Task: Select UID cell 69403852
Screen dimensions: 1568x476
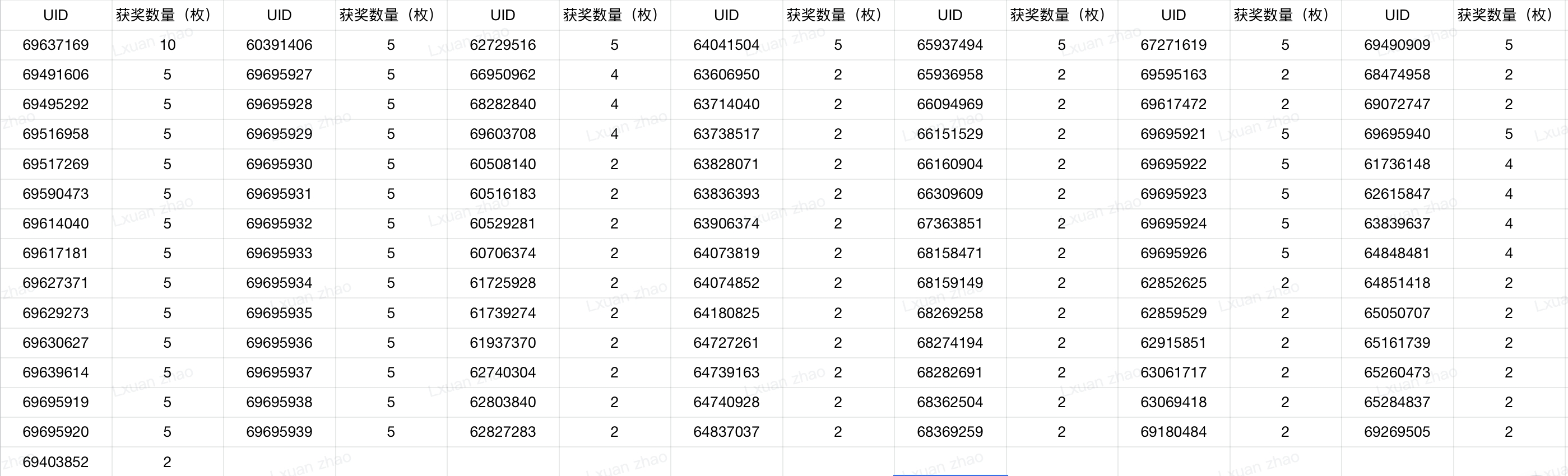Action: point(55,462)
